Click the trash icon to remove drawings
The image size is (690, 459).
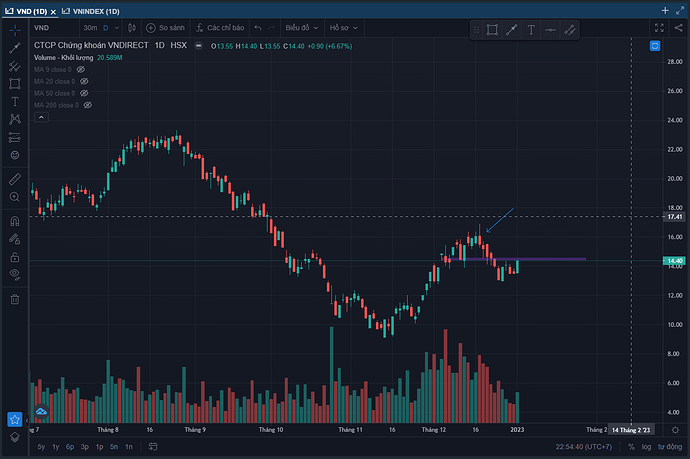(15, 298)
